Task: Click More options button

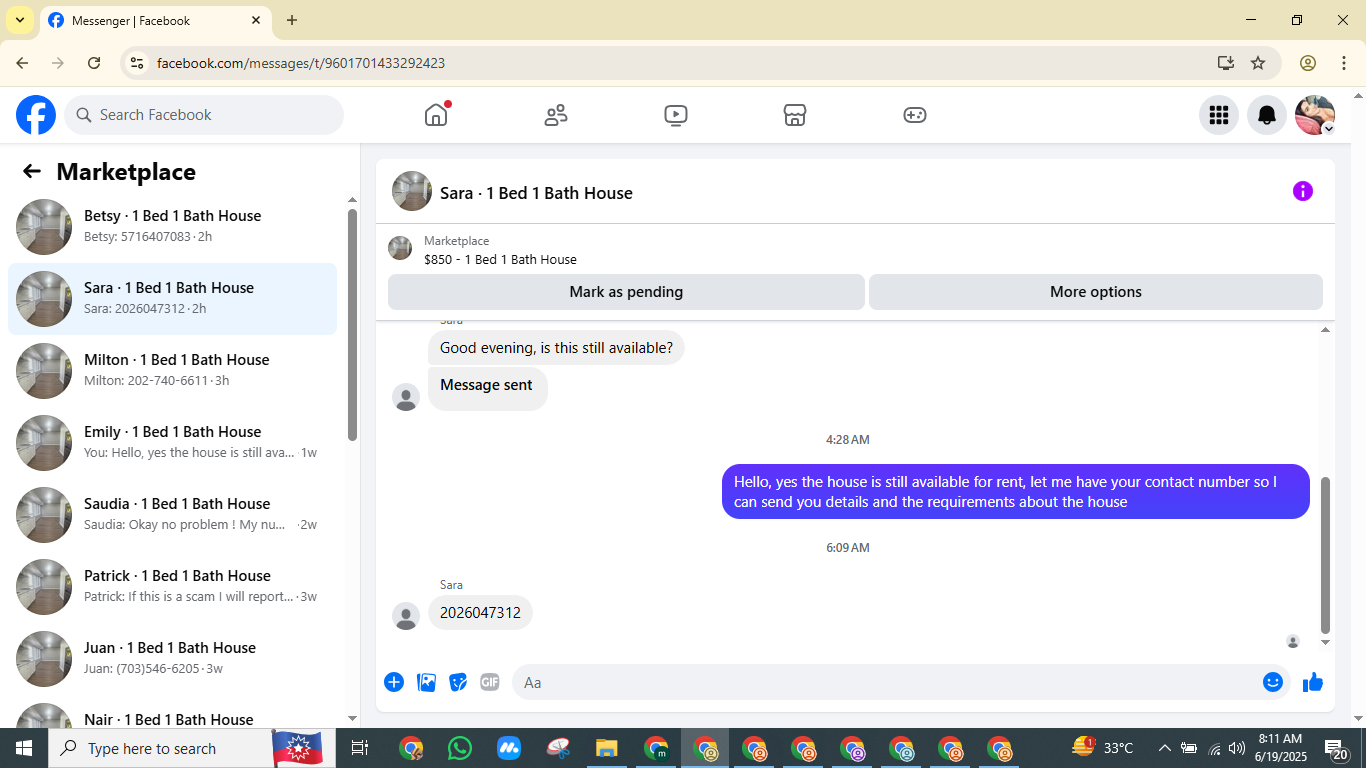Action: [x=1096, y=292]
